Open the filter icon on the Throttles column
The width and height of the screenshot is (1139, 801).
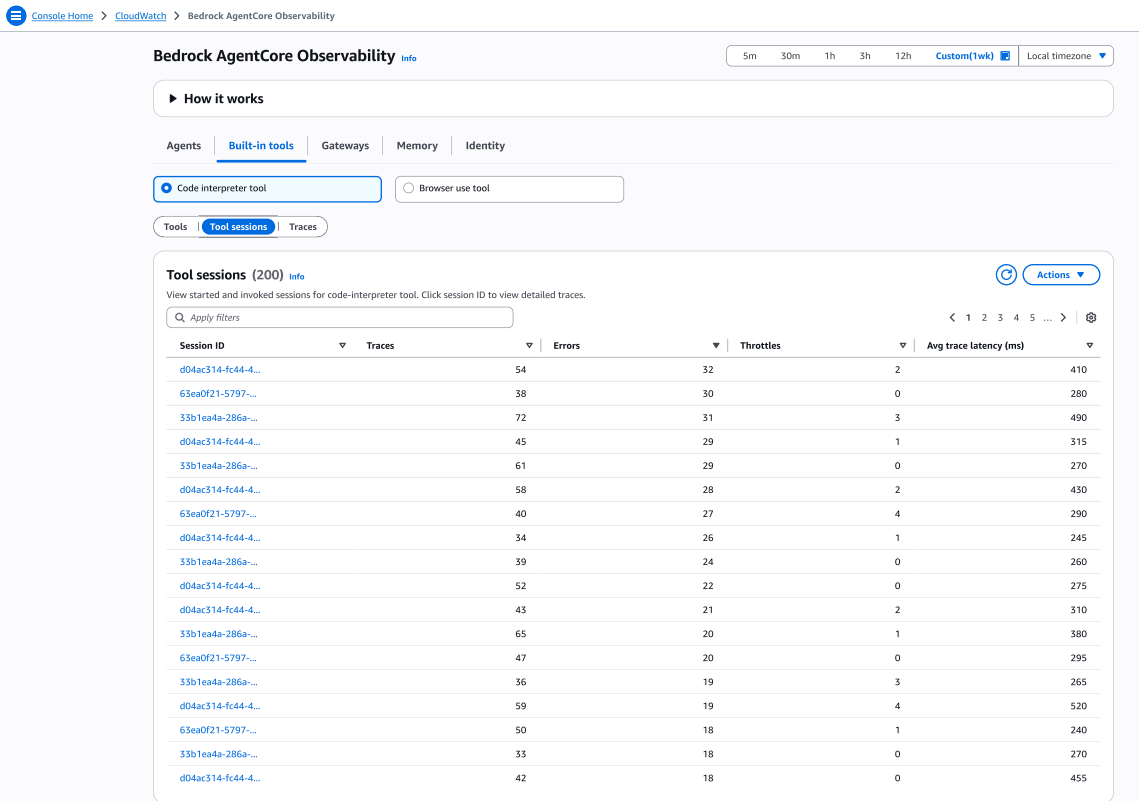[x=904, y=345]
